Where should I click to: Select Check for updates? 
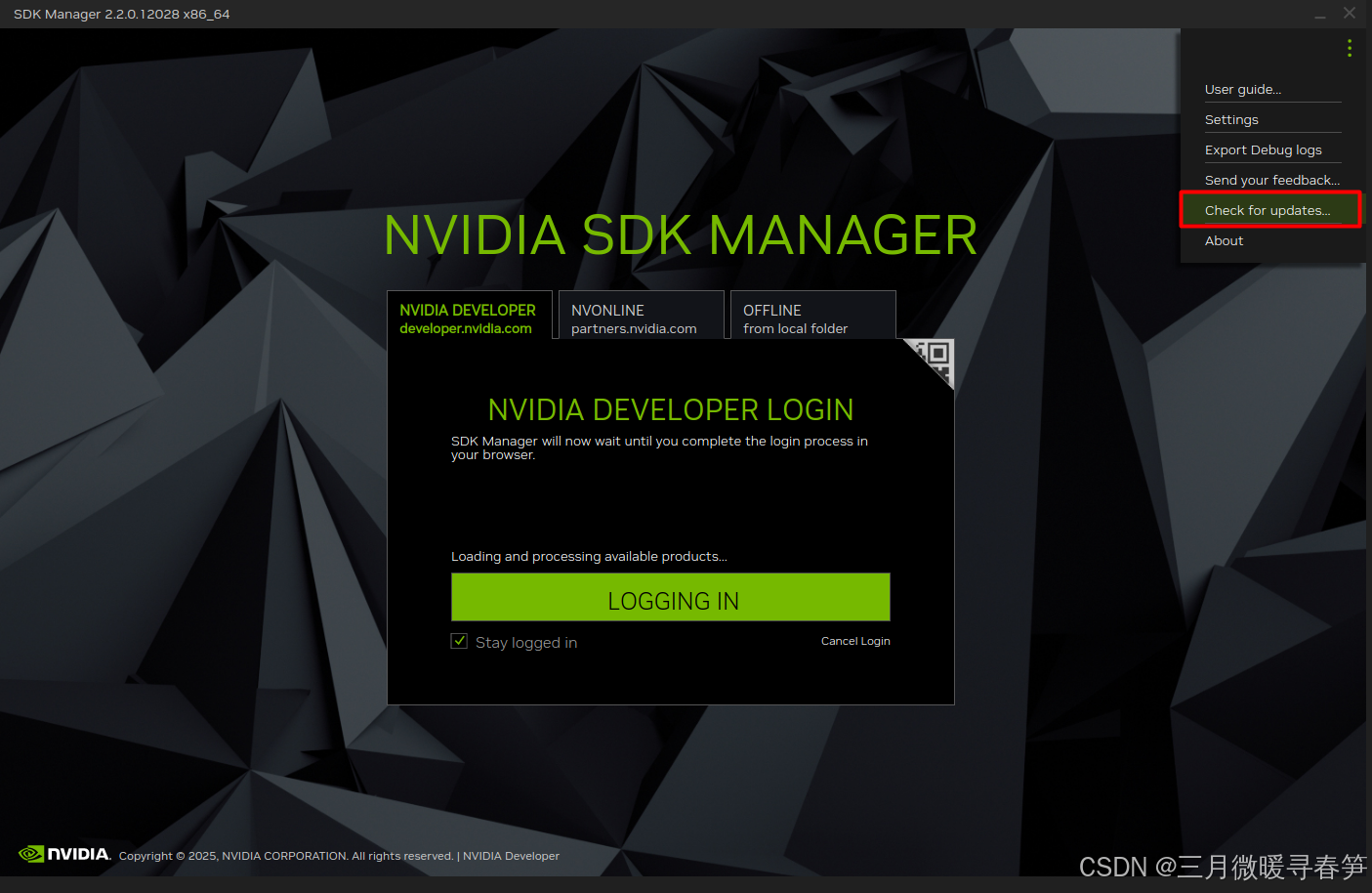1268,210
